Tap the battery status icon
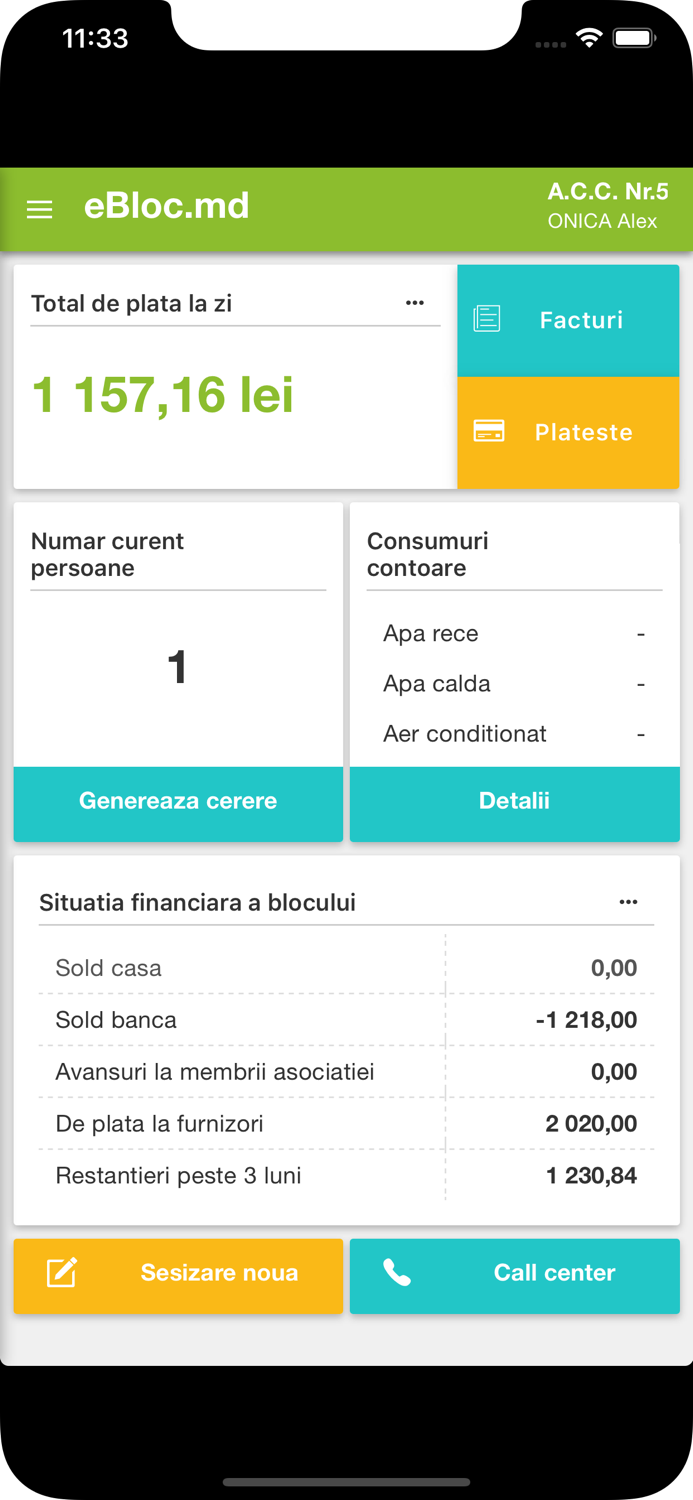Viewport: 693px width, 1500px height. click(x=633, y=39)
